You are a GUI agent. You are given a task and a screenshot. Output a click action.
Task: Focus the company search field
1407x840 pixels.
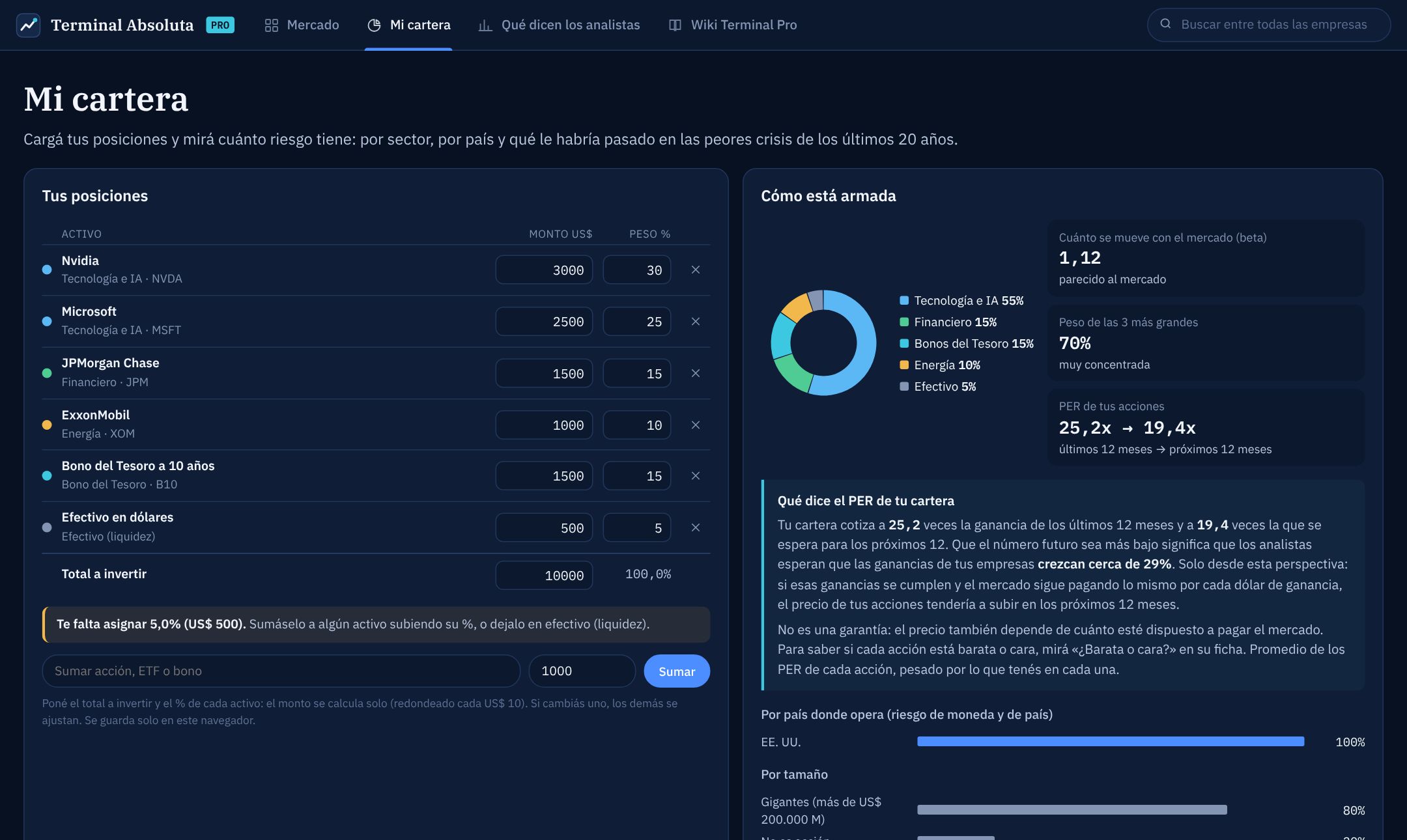1268,25
